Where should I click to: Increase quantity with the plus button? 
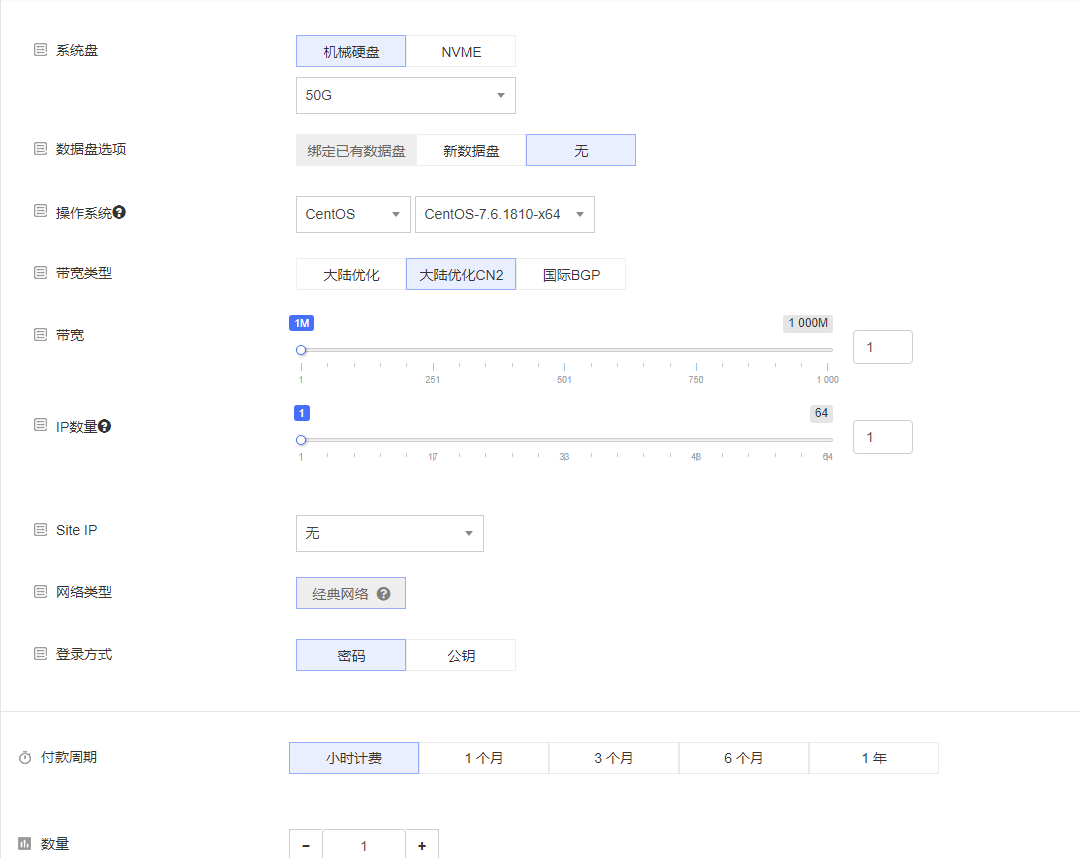pos(422,846)
